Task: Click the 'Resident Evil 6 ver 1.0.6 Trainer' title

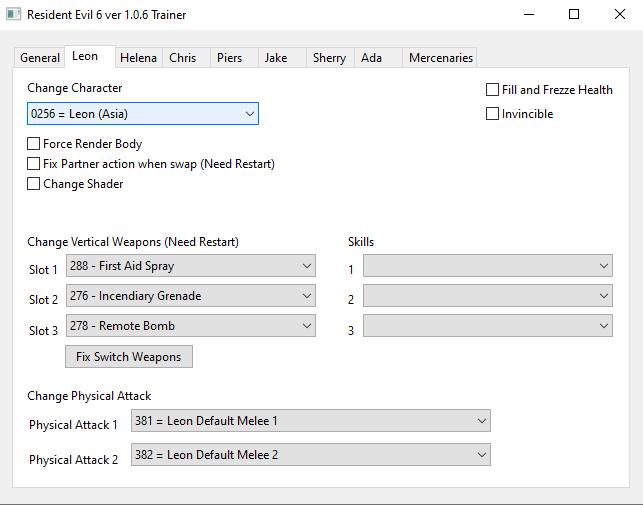Action: point(107,15)
